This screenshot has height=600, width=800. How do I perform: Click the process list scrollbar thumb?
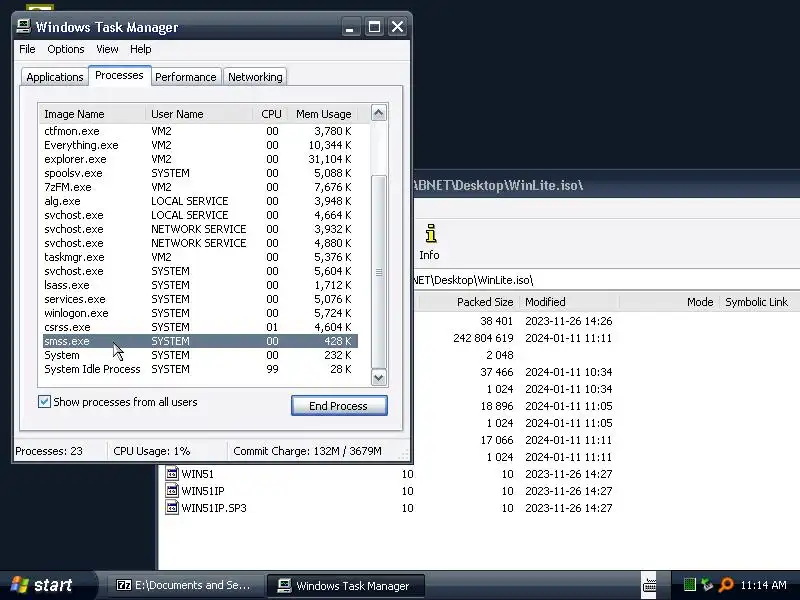pos(379,272)
